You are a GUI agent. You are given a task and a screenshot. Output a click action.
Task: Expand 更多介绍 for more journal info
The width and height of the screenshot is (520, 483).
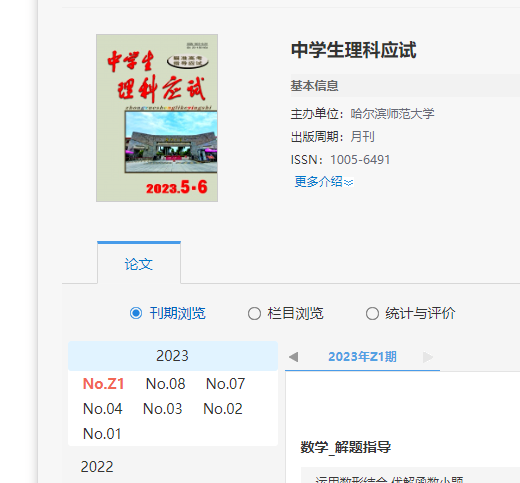[324, 182]
